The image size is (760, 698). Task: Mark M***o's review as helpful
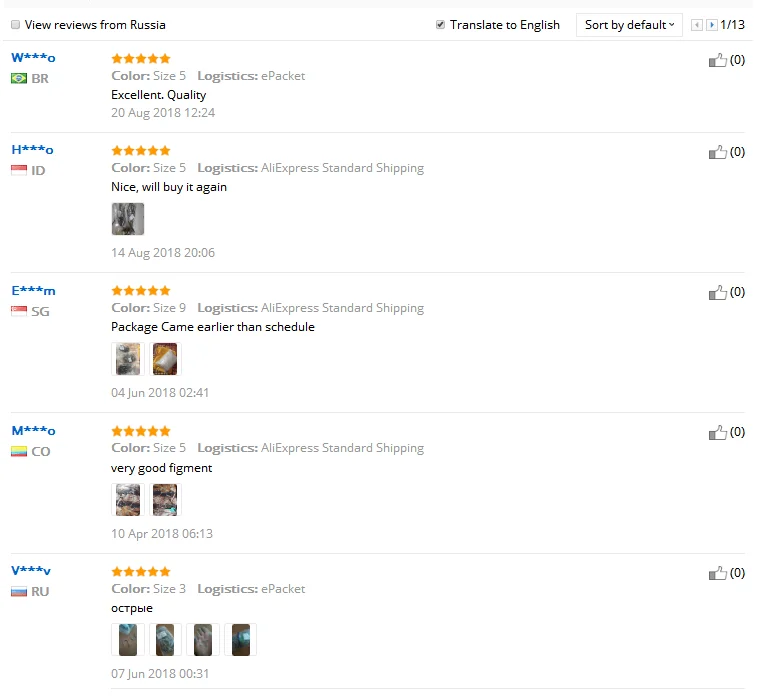click(x=717, y=432)
